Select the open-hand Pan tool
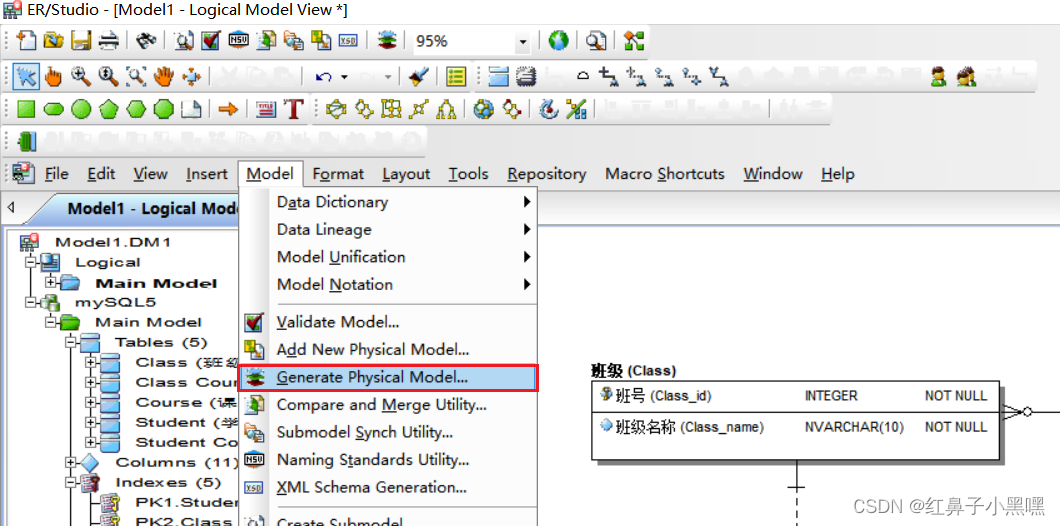This screenshot has height=526, width=1060. tap(164, 76)
